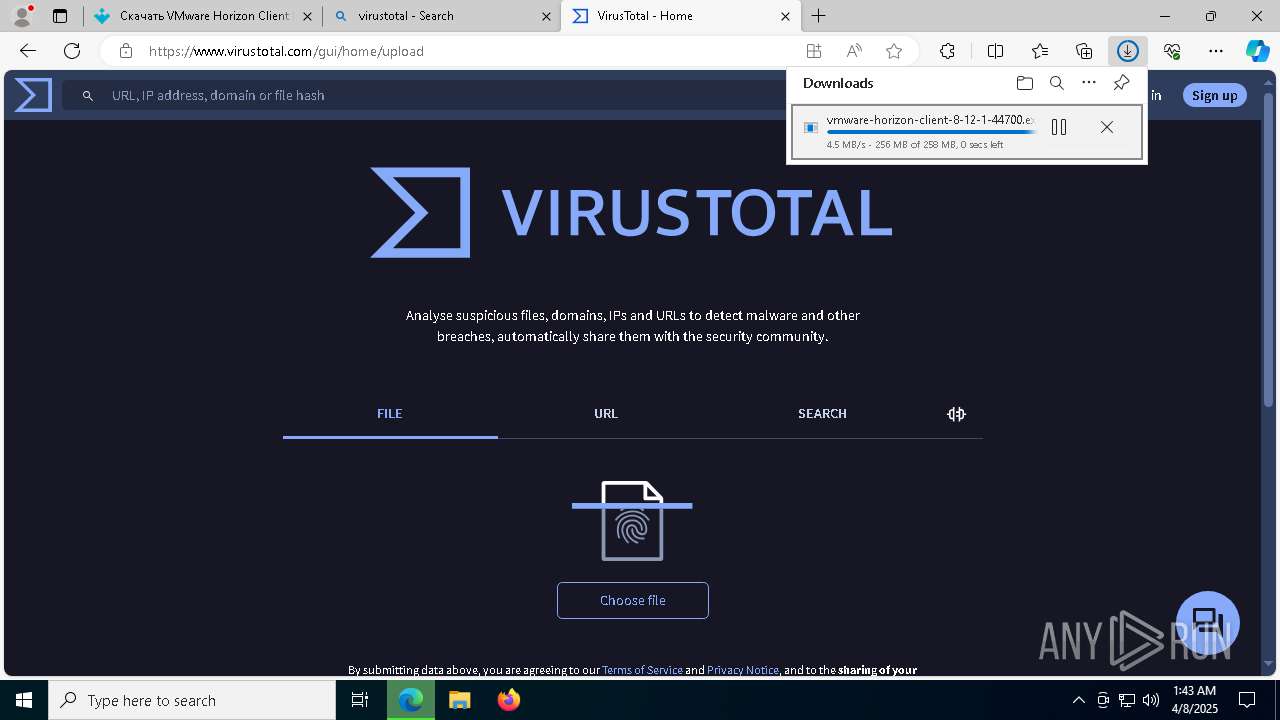Pin the Downloads panel
The image size is (1280, 720).
pyautogui.click(x=1122, y=83)
